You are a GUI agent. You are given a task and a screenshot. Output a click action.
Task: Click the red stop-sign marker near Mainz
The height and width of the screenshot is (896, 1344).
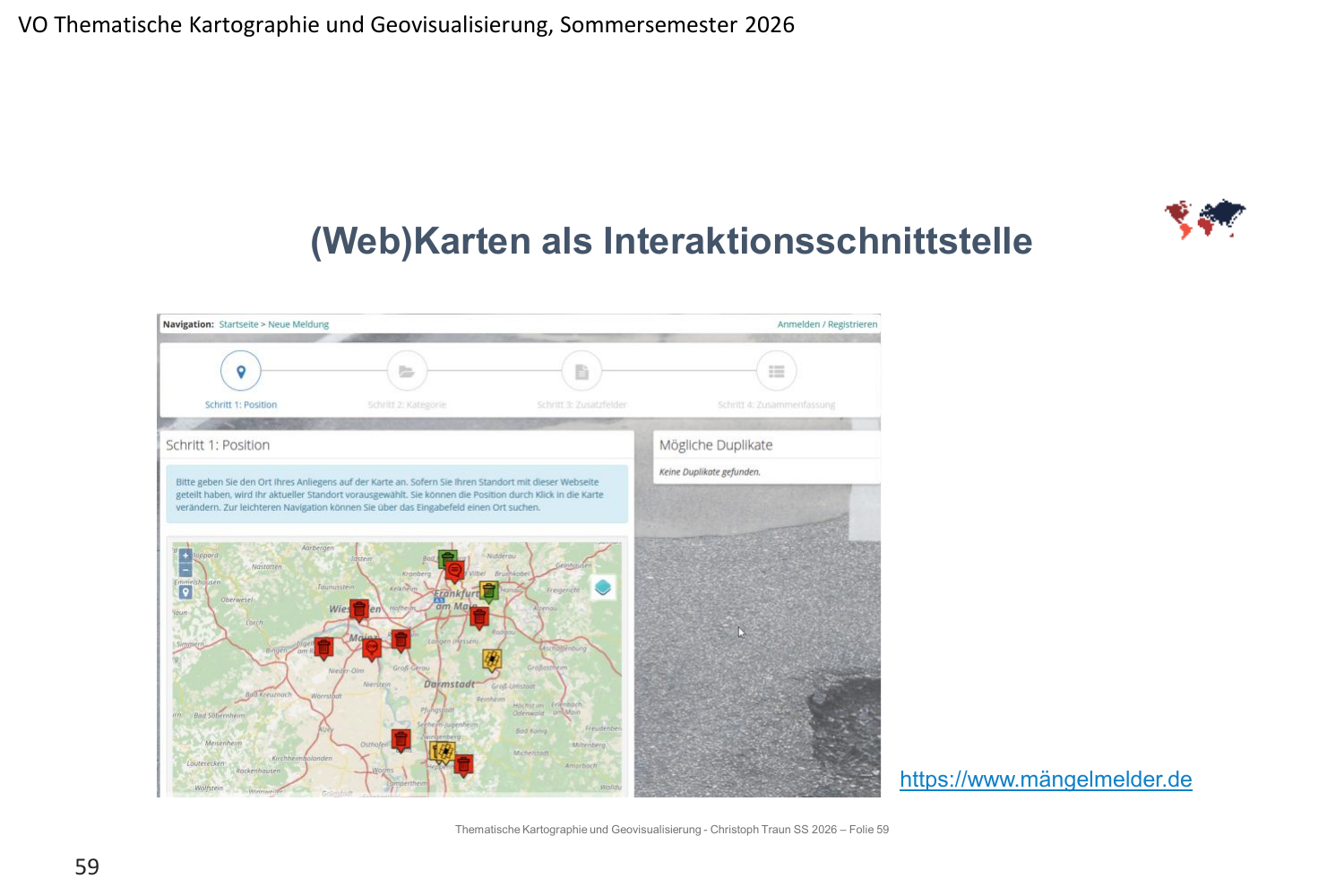click(372, 647)
